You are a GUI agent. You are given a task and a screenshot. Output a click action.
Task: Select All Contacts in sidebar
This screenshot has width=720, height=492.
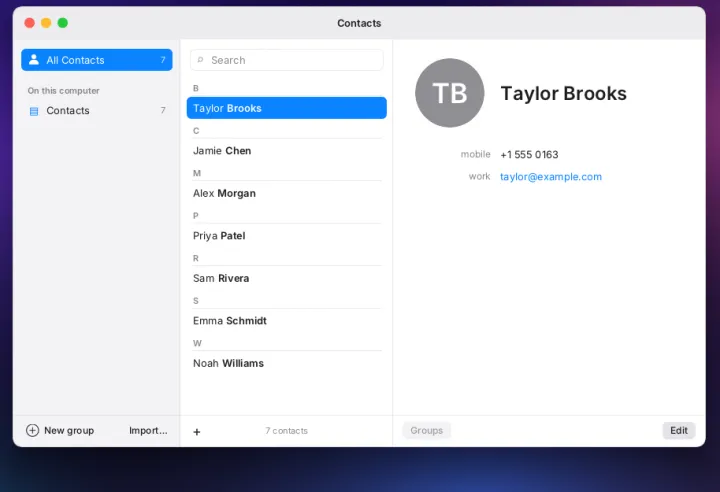point(96,60)
